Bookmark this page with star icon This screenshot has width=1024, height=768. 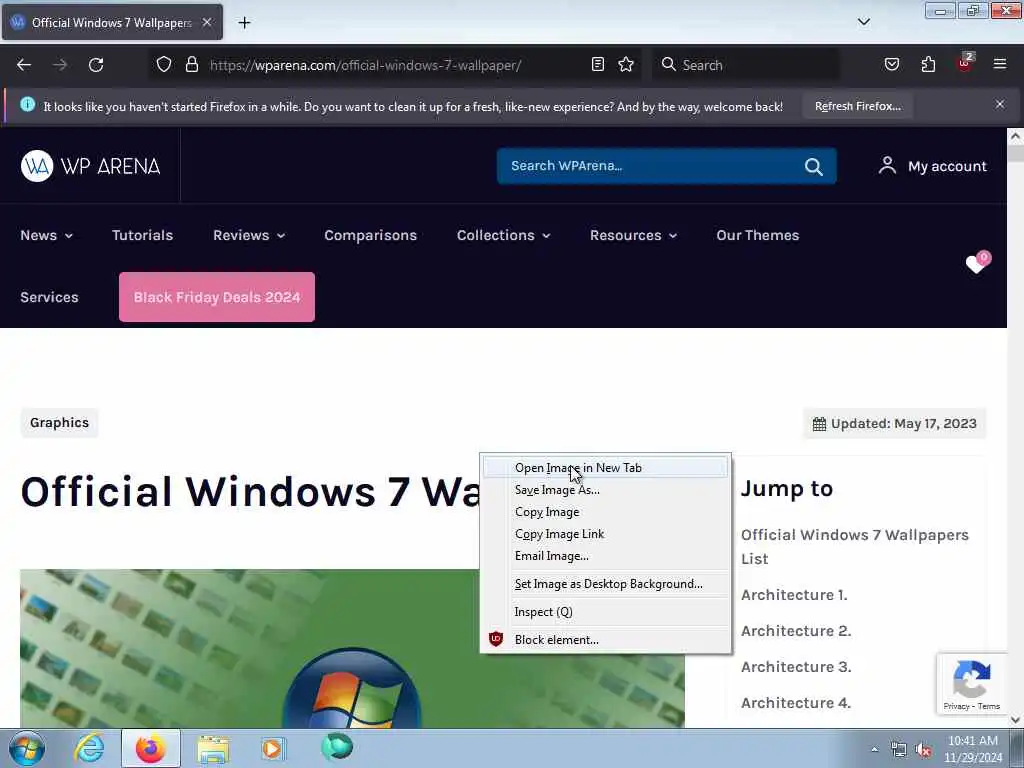(x=626, y=65)
